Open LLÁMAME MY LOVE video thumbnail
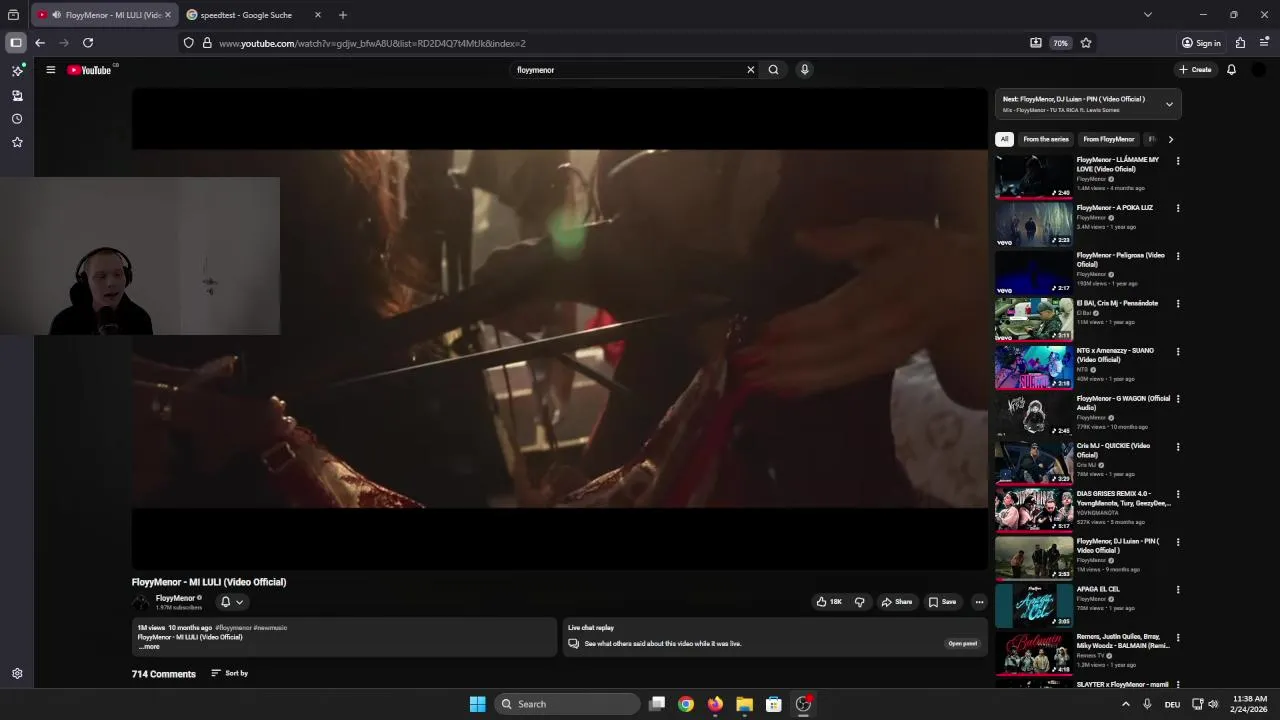The image size is (1280, 720). point(1034,176)
